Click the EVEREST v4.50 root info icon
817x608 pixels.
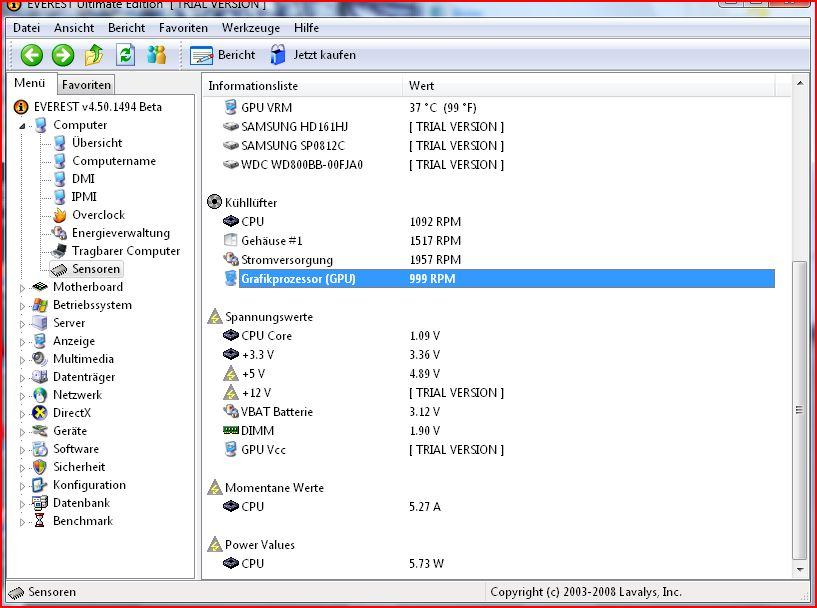click(x=21, y=107)
